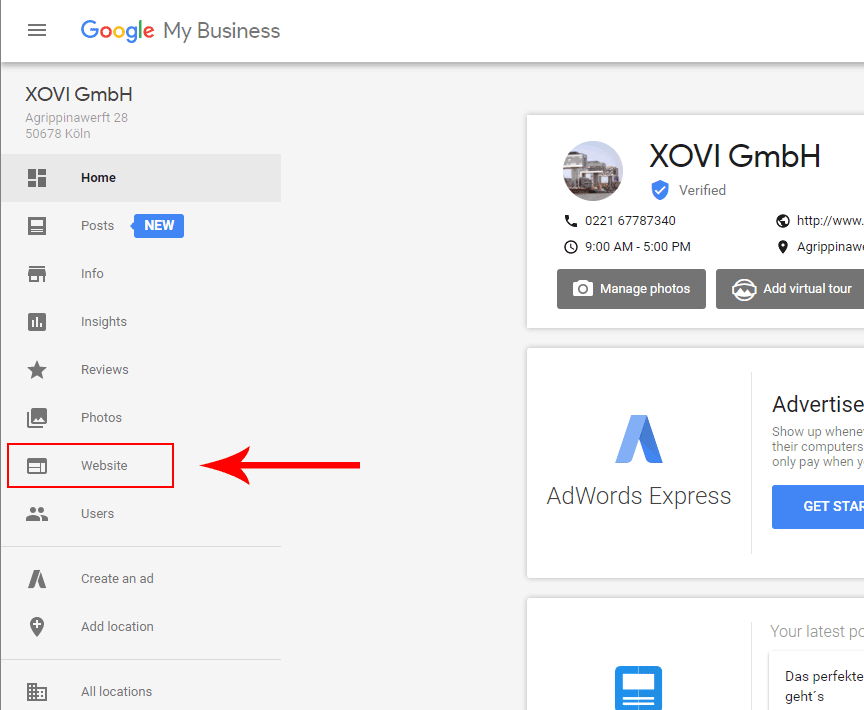Click the 50678 Köln sidebar text
This screenshot has height=710, width=864.
[58, 134]
